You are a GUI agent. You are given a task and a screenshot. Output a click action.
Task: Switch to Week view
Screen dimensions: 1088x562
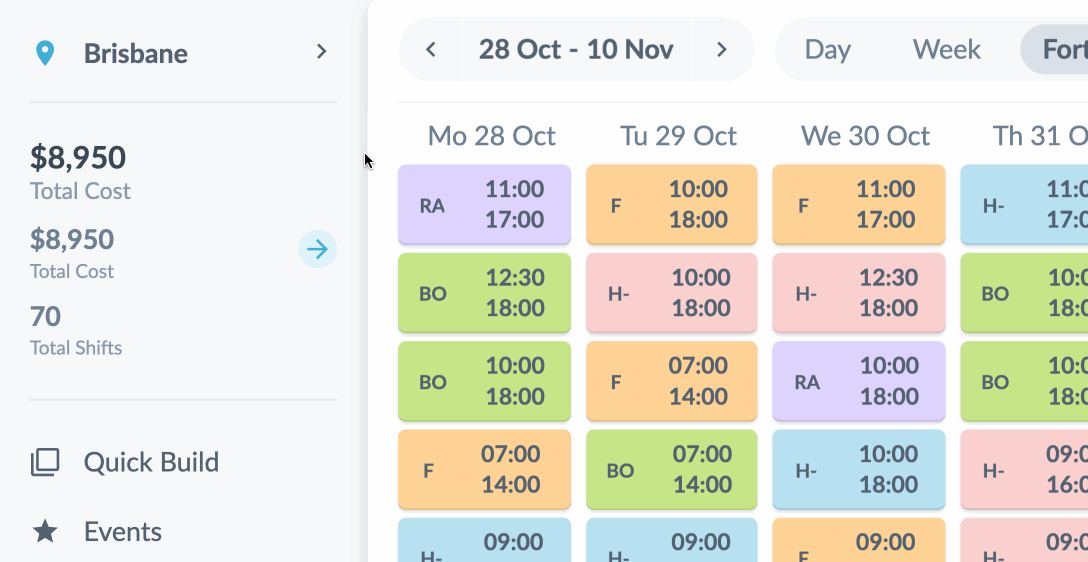click(946, 49)
